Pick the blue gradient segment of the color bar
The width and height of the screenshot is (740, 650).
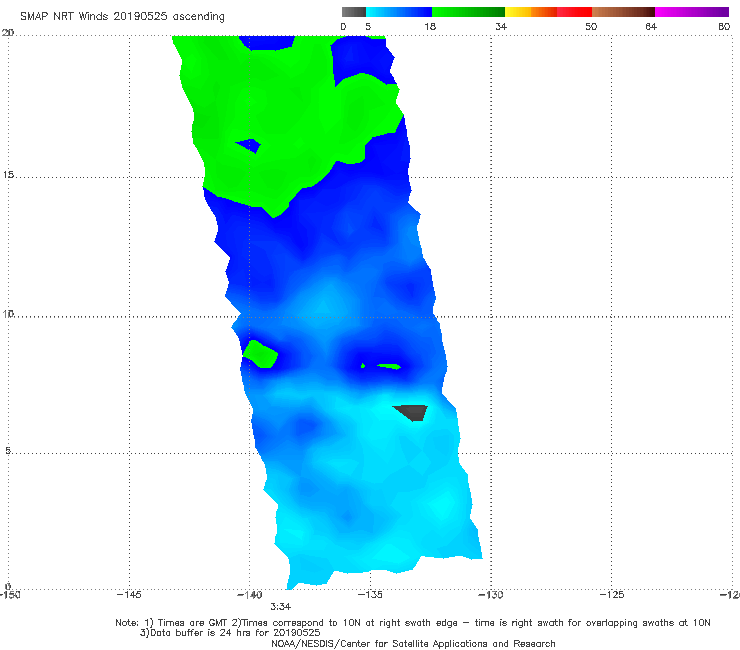[399, 12]
